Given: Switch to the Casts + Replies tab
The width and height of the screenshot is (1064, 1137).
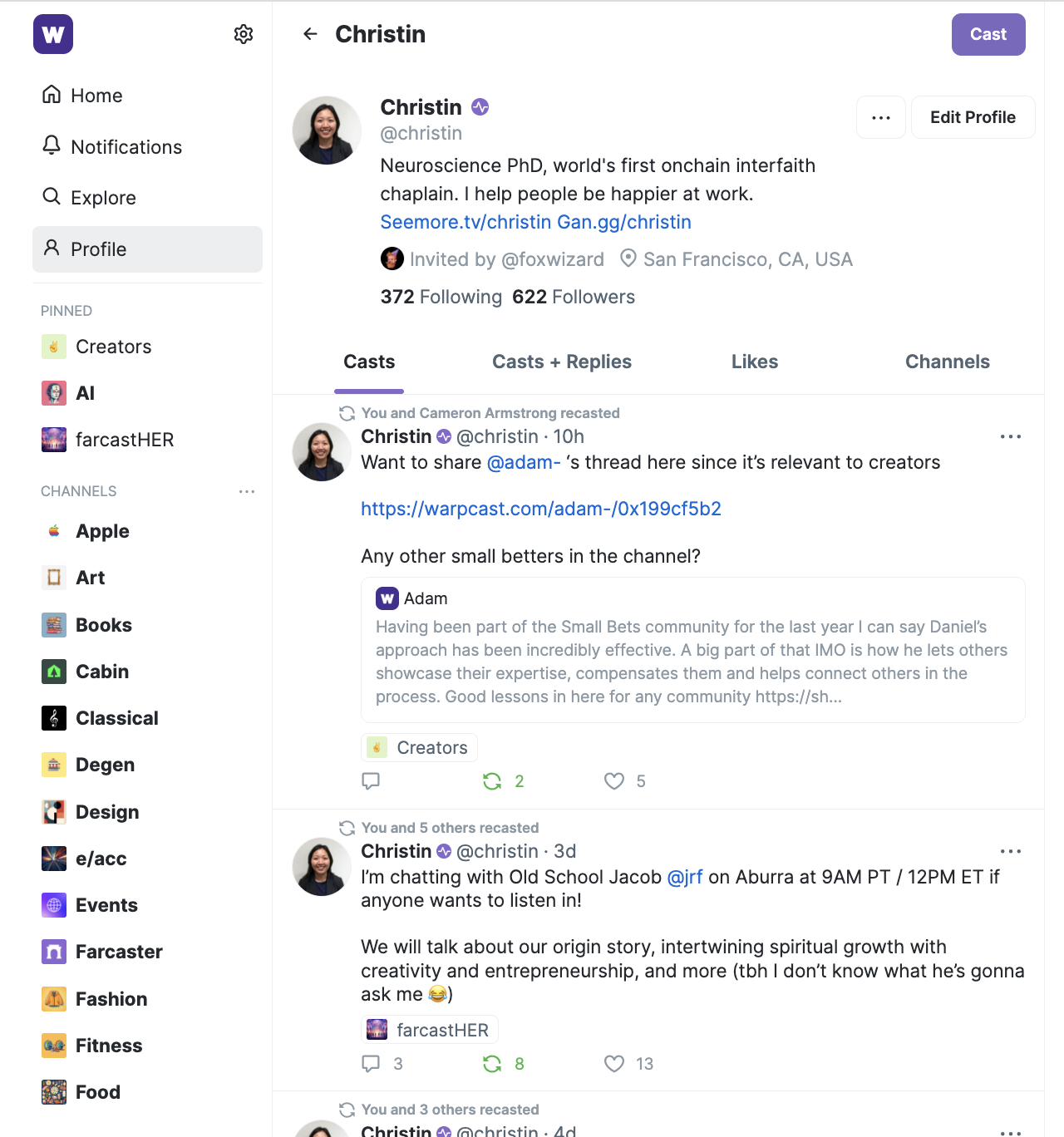Looking at the screenshot, I should point(562,362).
